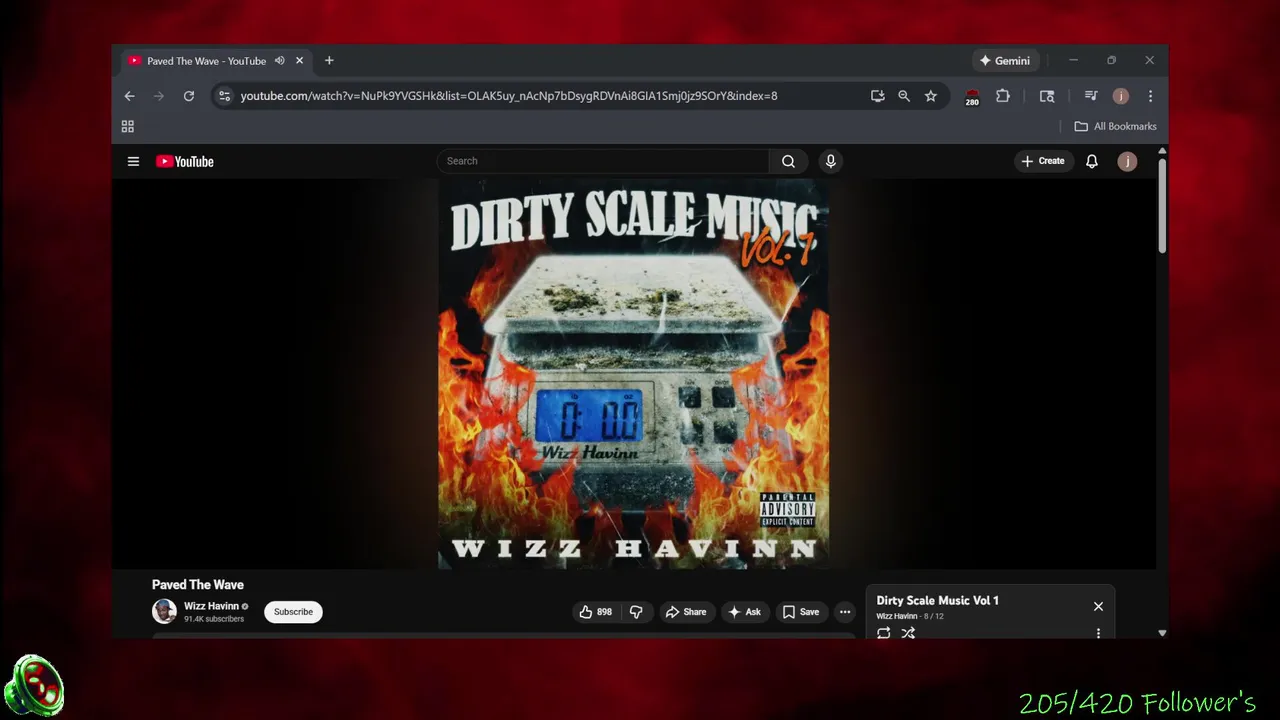Click the Dirty Scale Music Vol 1 playlist title
1280x720 pixels.
(937, 601)
